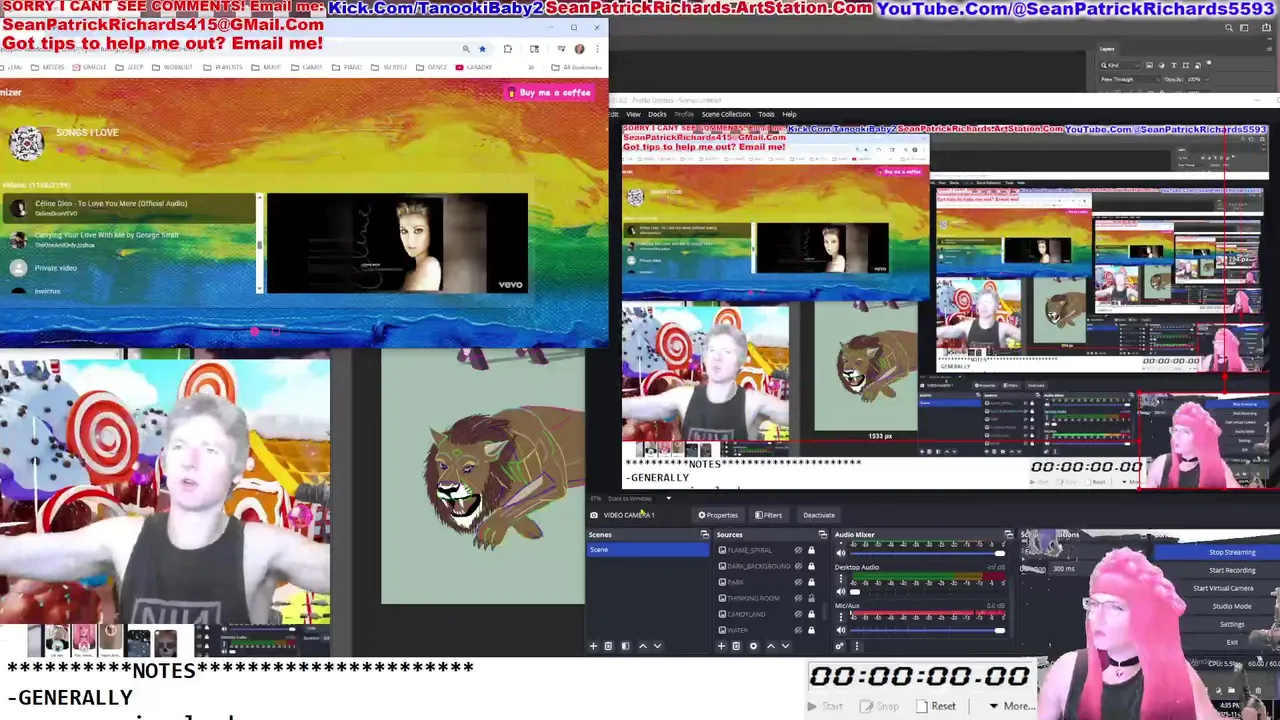The width and height of the screenshot is (1280, 720).
Task: Open Chrome profile avatar icon
Action: tap(579, 48)
